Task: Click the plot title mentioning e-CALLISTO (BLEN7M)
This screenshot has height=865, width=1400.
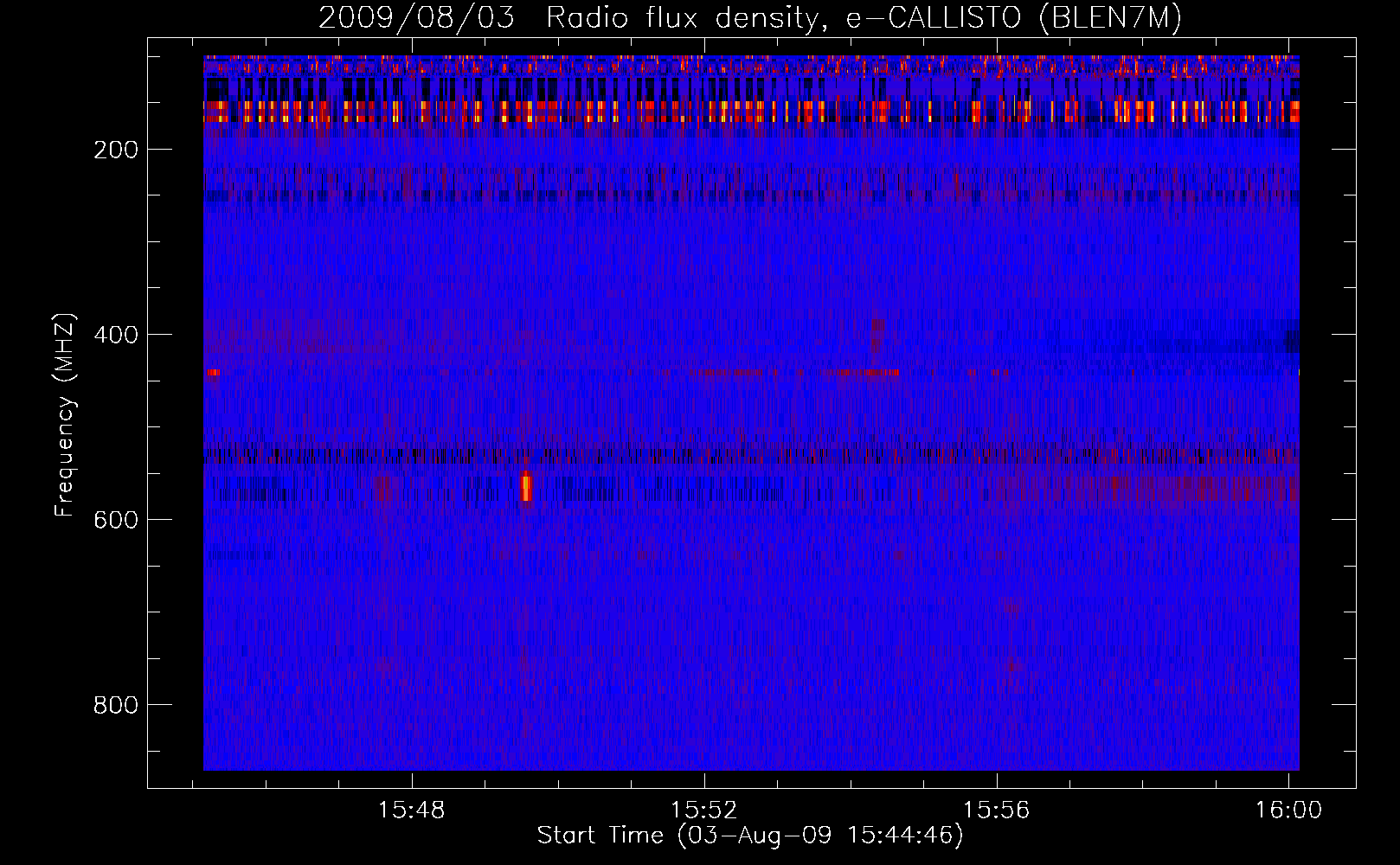Action: click(749, 17)
